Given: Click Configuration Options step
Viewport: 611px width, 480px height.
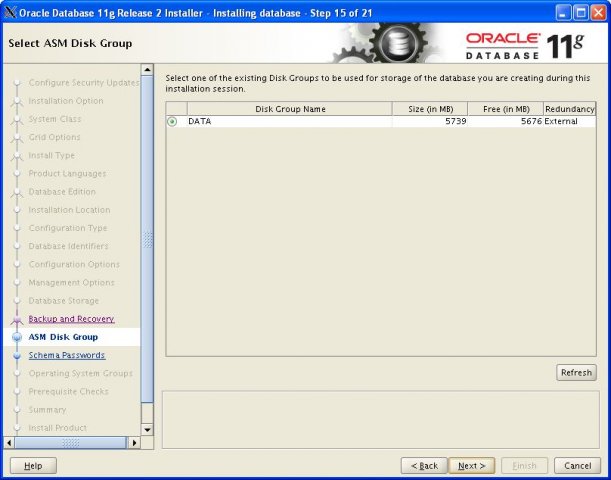Looking at the screenshot, I should (x=74, y=264).
